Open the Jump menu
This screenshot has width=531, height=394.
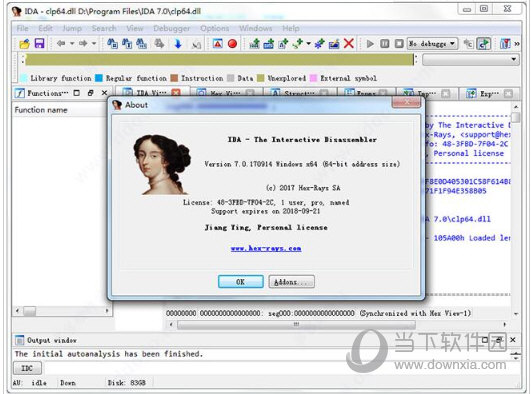(x=72, y=28)
